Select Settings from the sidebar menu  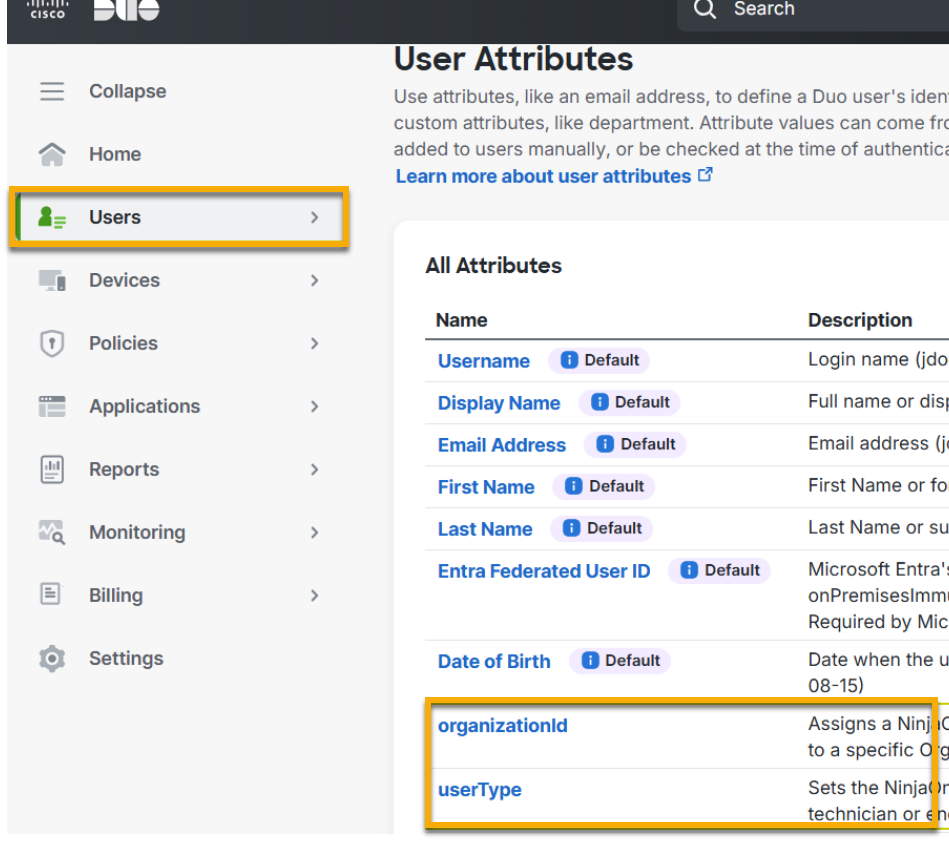[126, 658]
